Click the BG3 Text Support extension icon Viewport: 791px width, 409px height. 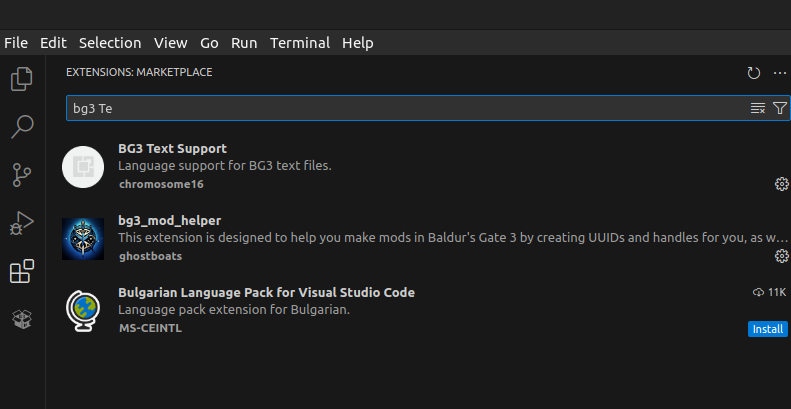tap(83, 167)
